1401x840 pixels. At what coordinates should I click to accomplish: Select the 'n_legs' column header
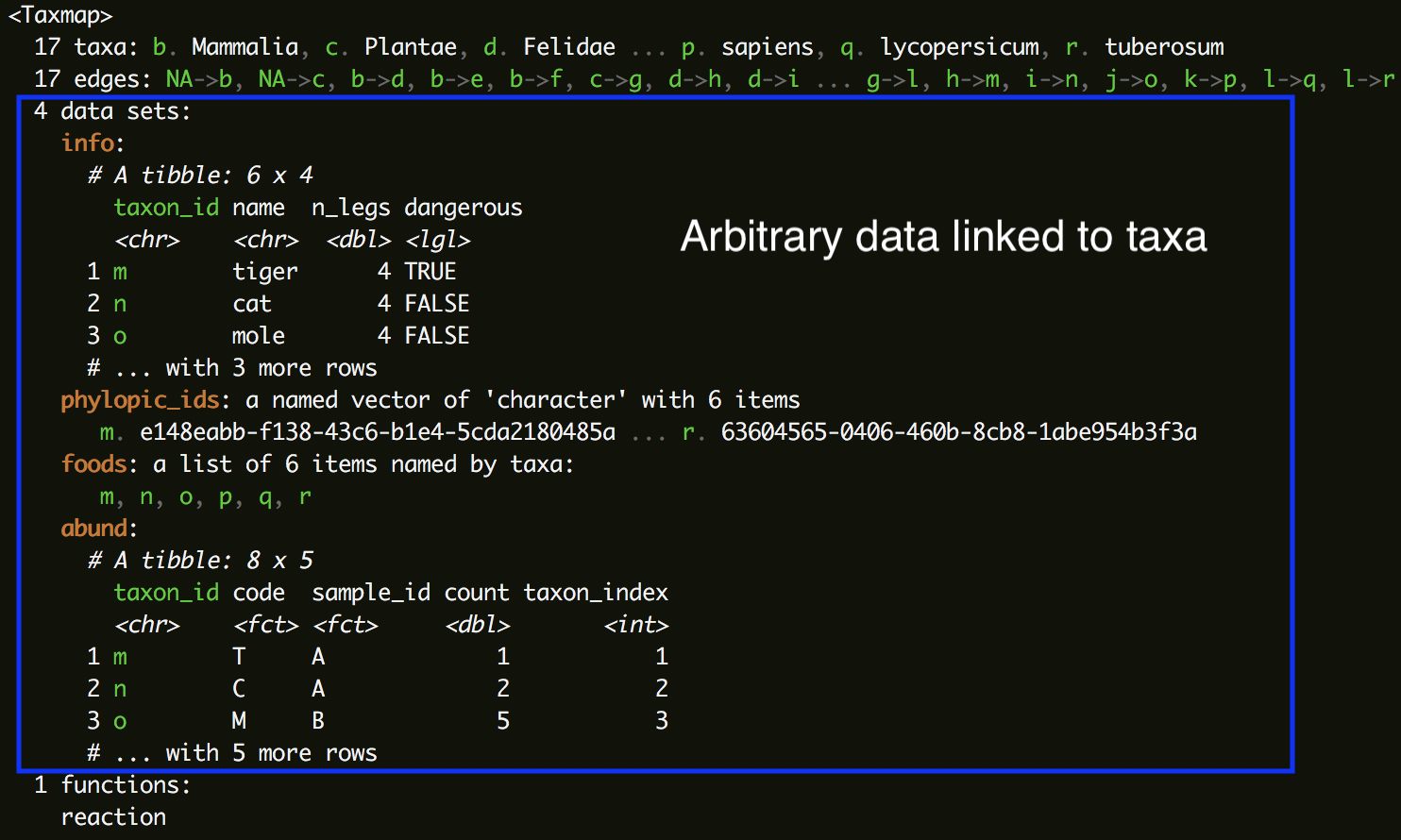(x=351, y=208)
